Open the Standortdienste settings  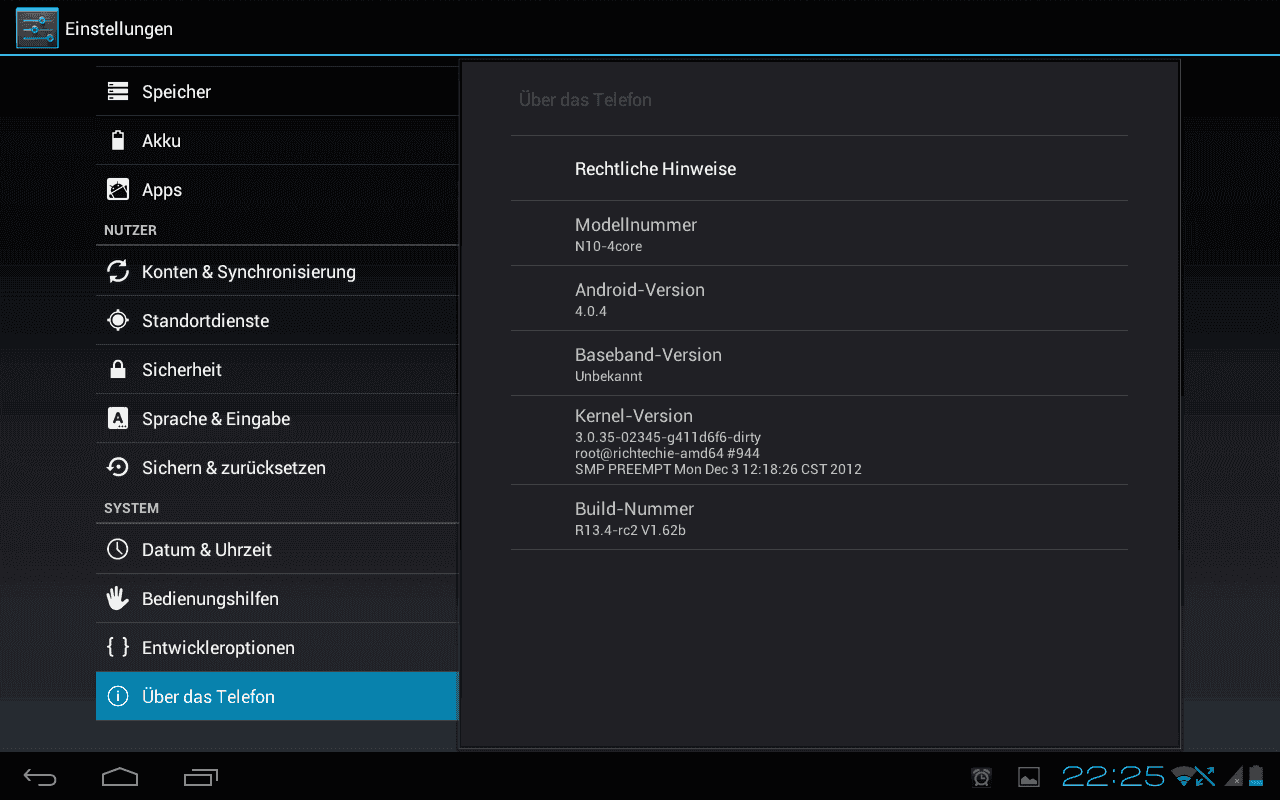(277, 321)
